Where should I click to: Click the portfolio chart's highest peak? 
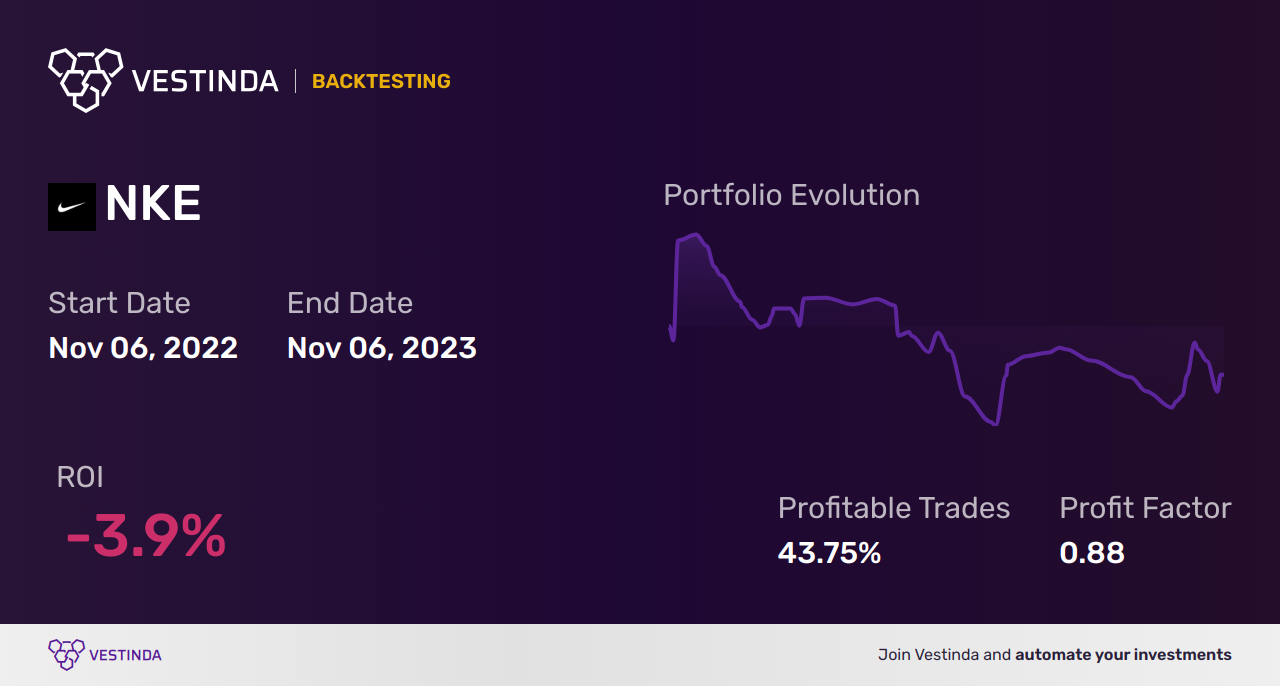point(695,235)
